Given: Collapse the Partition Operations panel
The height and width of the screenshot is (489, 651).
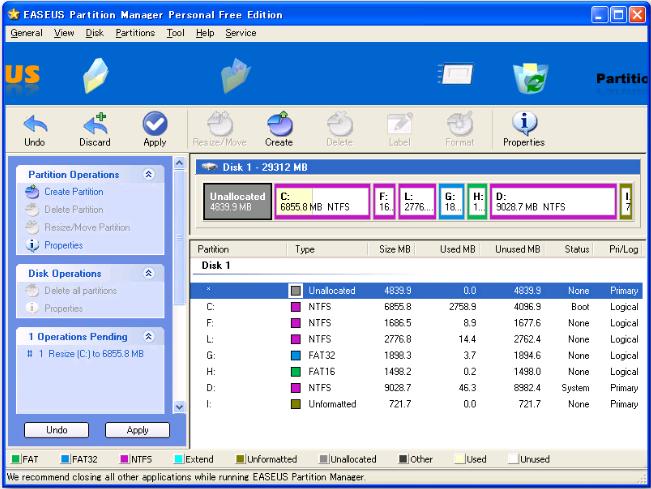Looking at the screenshot, I should tap(149, 174).
